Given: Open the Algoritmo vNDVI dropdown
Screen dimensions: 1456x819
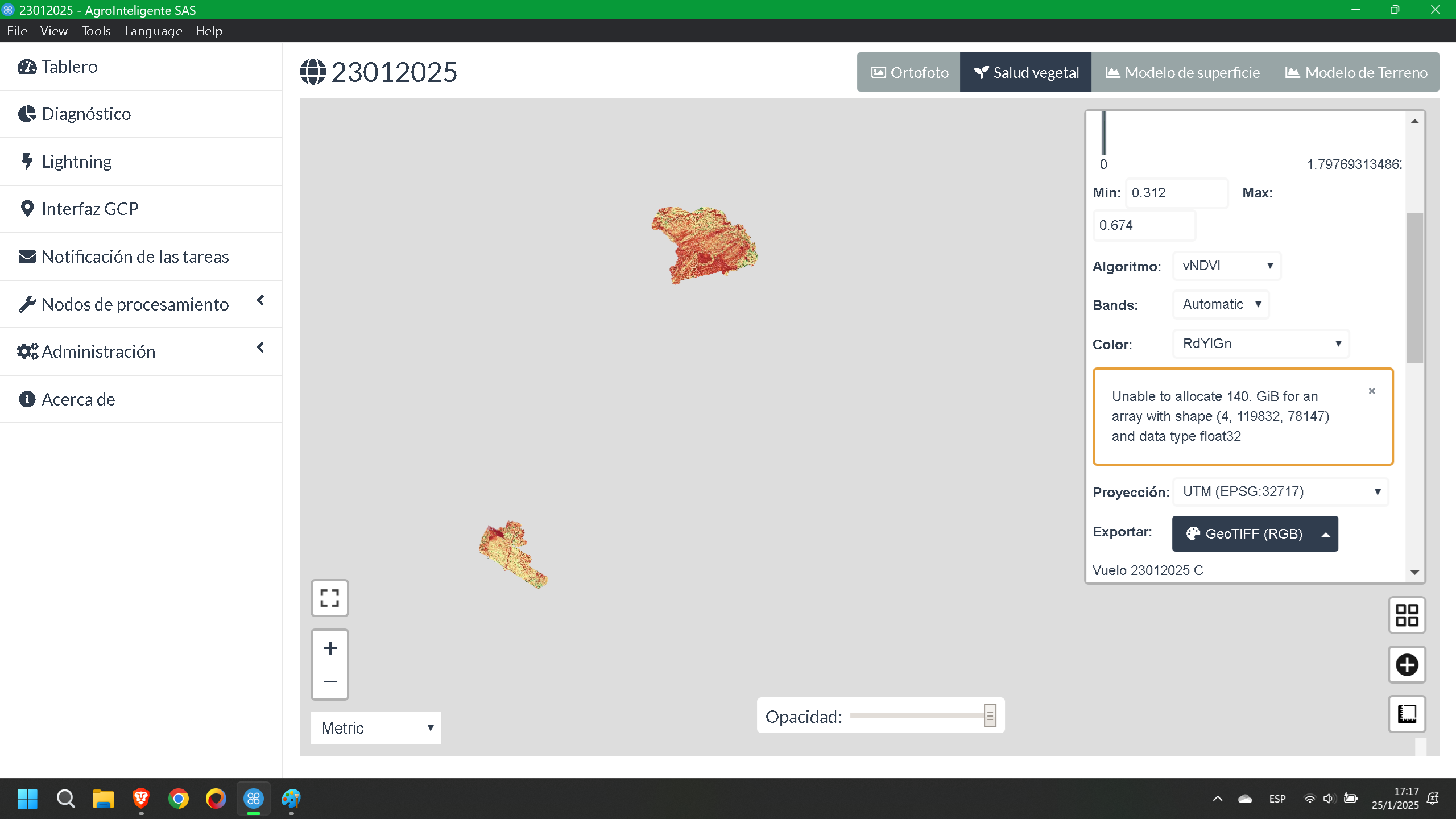Looking at the screenshot, I should (1226, 266).
